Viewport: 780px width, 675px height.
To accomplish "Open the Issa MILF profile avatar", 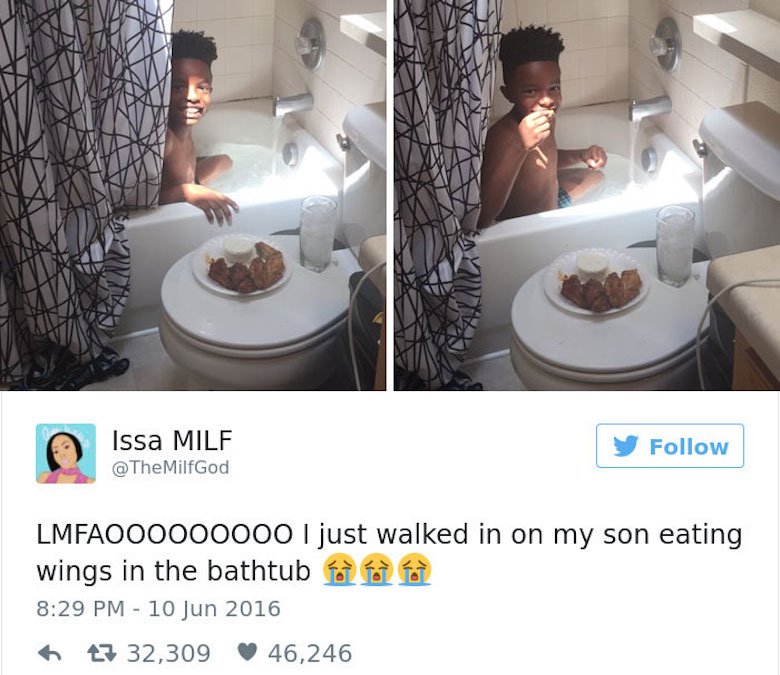I will pyautogui.click(x=66, y=454).
